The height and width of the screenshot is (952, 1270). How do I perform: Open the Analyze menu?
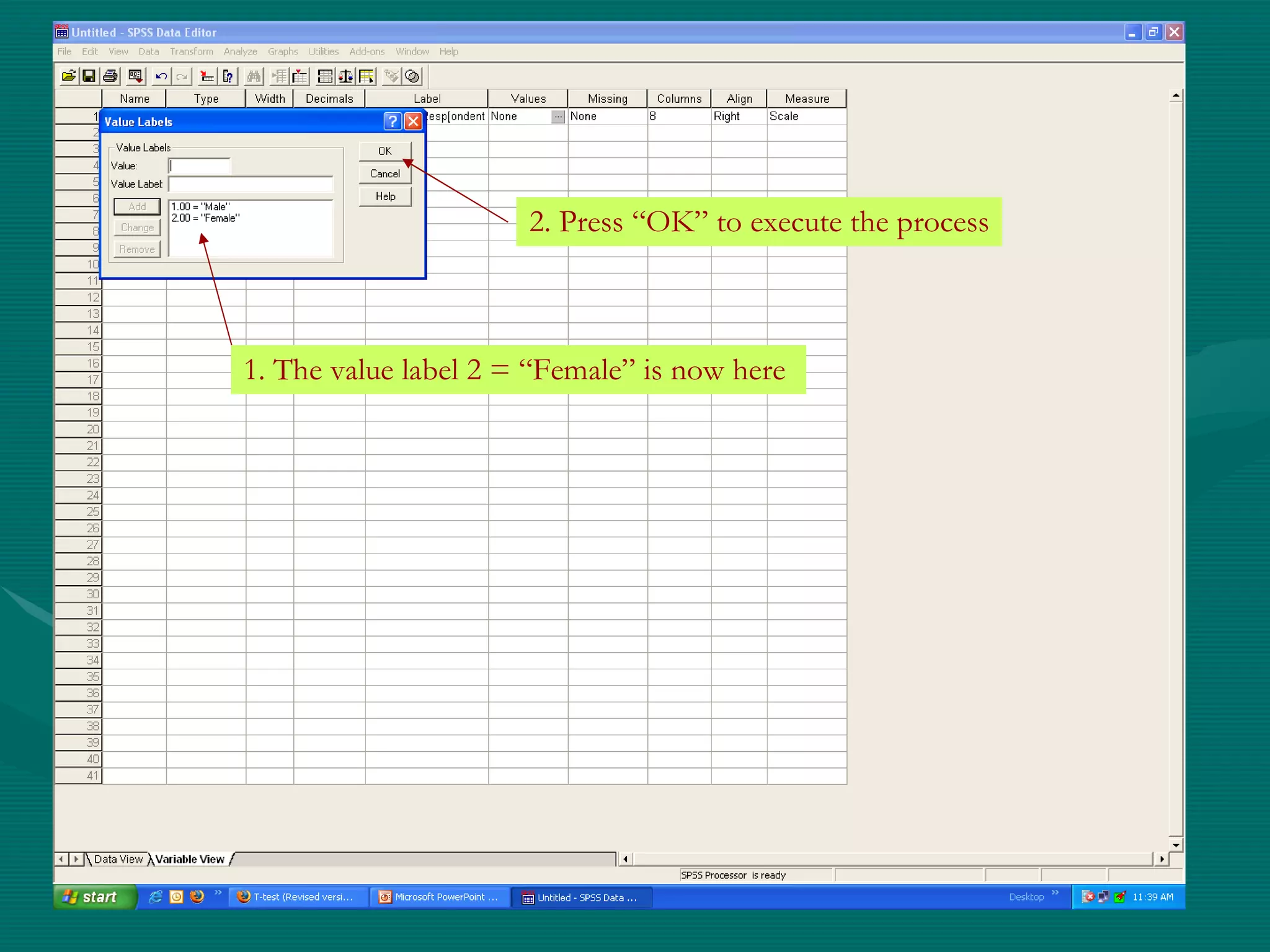240,51
